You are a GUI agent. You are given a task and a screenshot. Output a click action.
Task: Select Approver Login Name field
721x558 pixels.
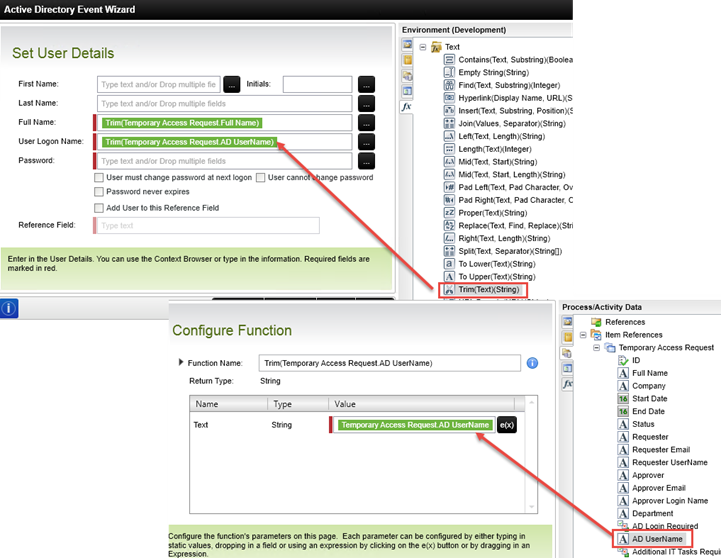663,501
